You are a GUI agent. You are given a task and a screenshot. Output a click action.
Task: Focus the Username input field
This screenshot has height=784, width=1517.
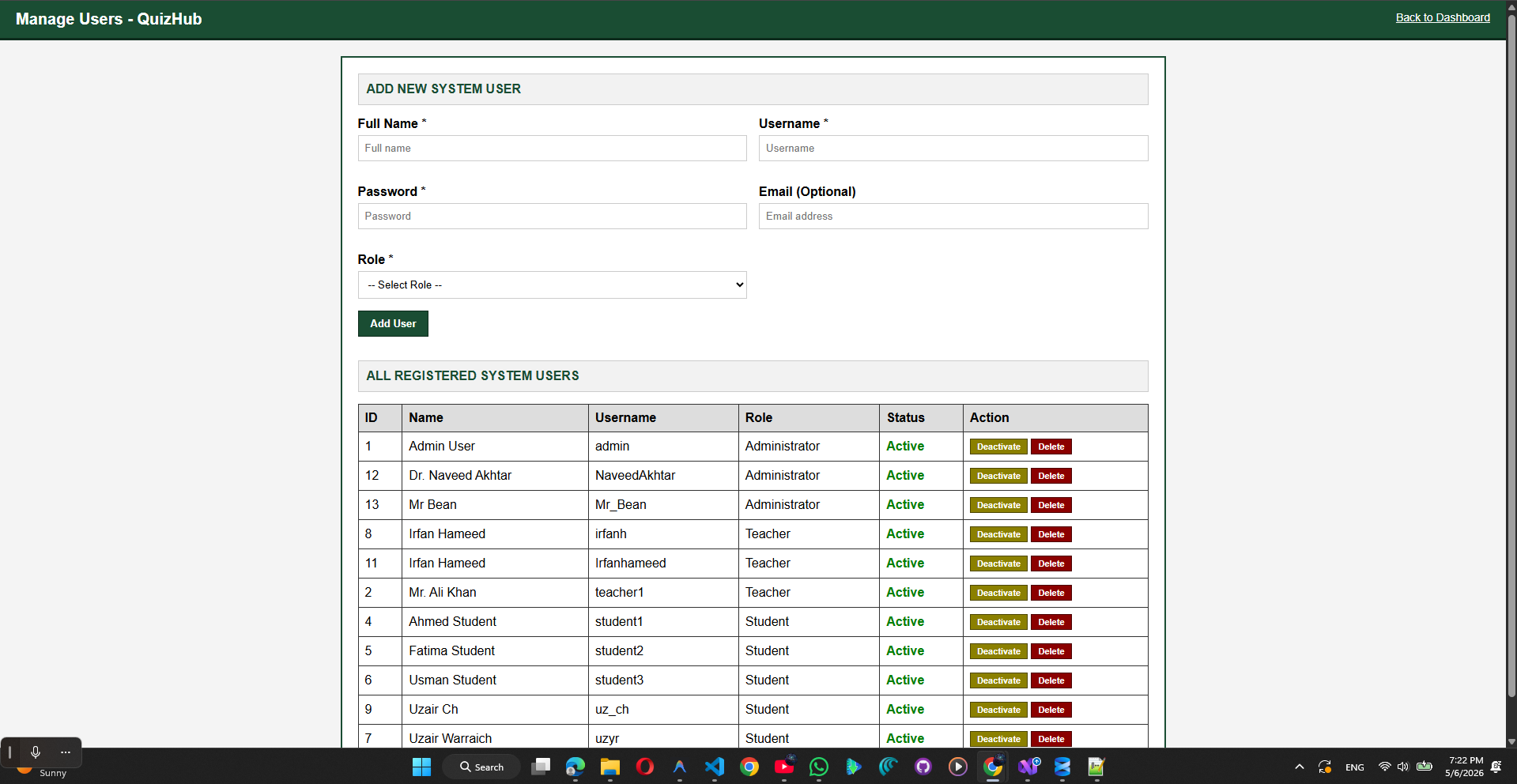coord(953,149)
